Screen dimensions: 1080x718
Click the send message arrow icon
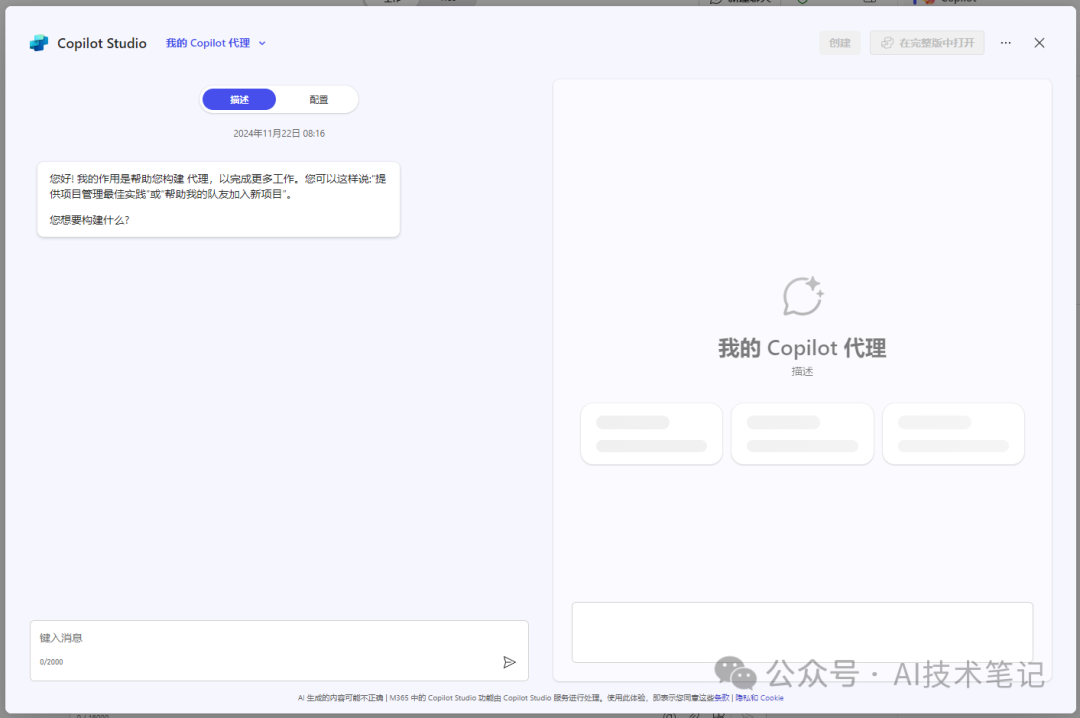point(509,662)
